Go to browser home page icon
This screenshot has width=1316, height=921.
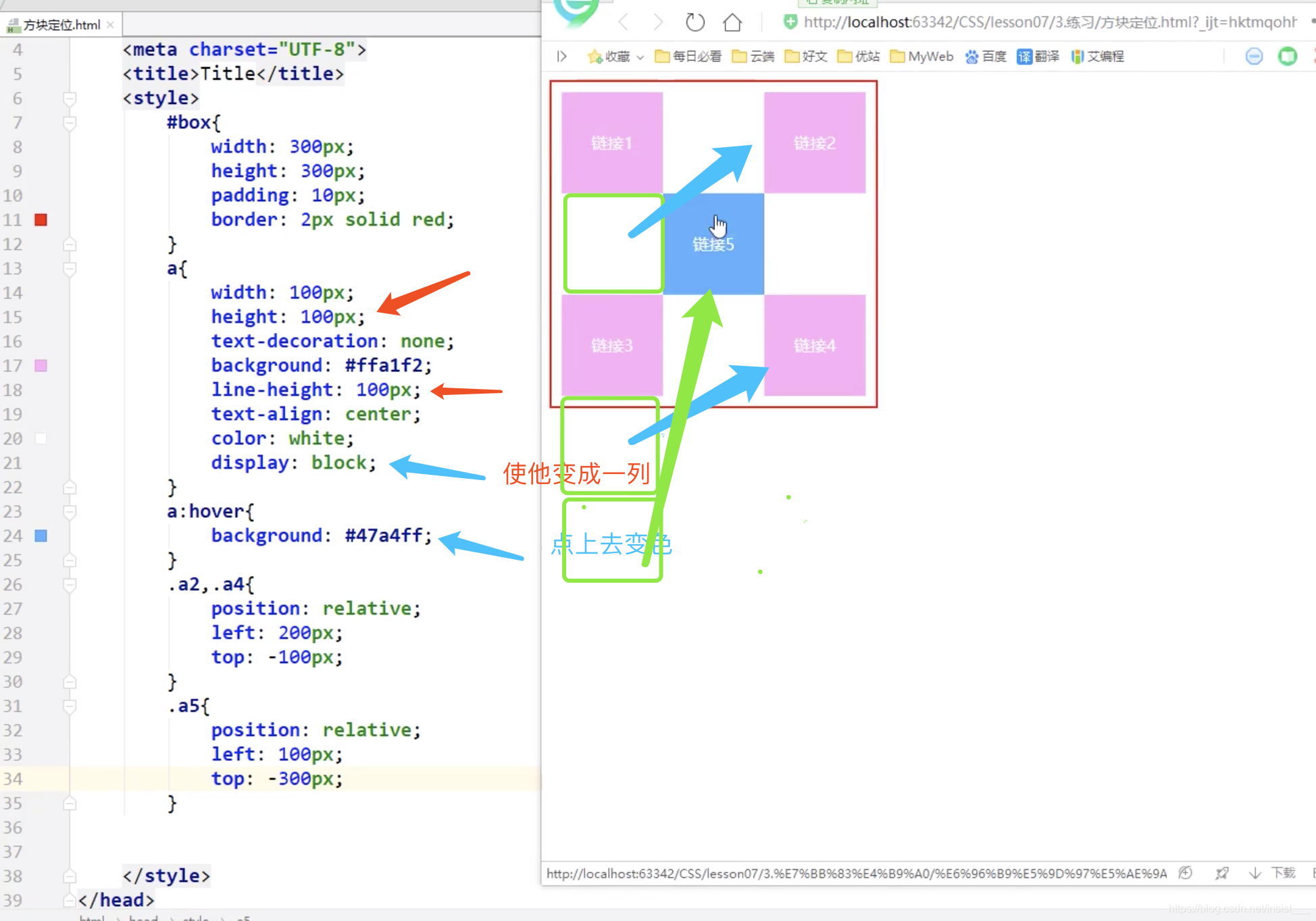(732, 22)
